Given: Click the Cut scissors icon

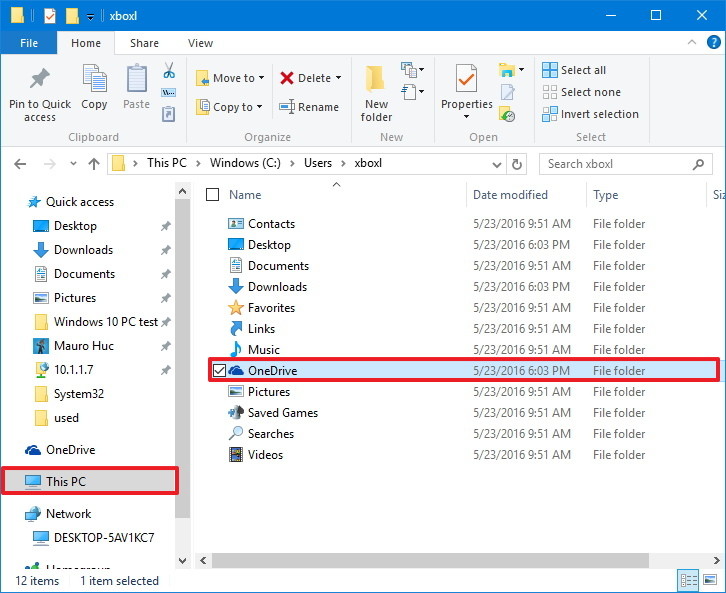Looking at the screenshot, I should [x=169, y=71].
